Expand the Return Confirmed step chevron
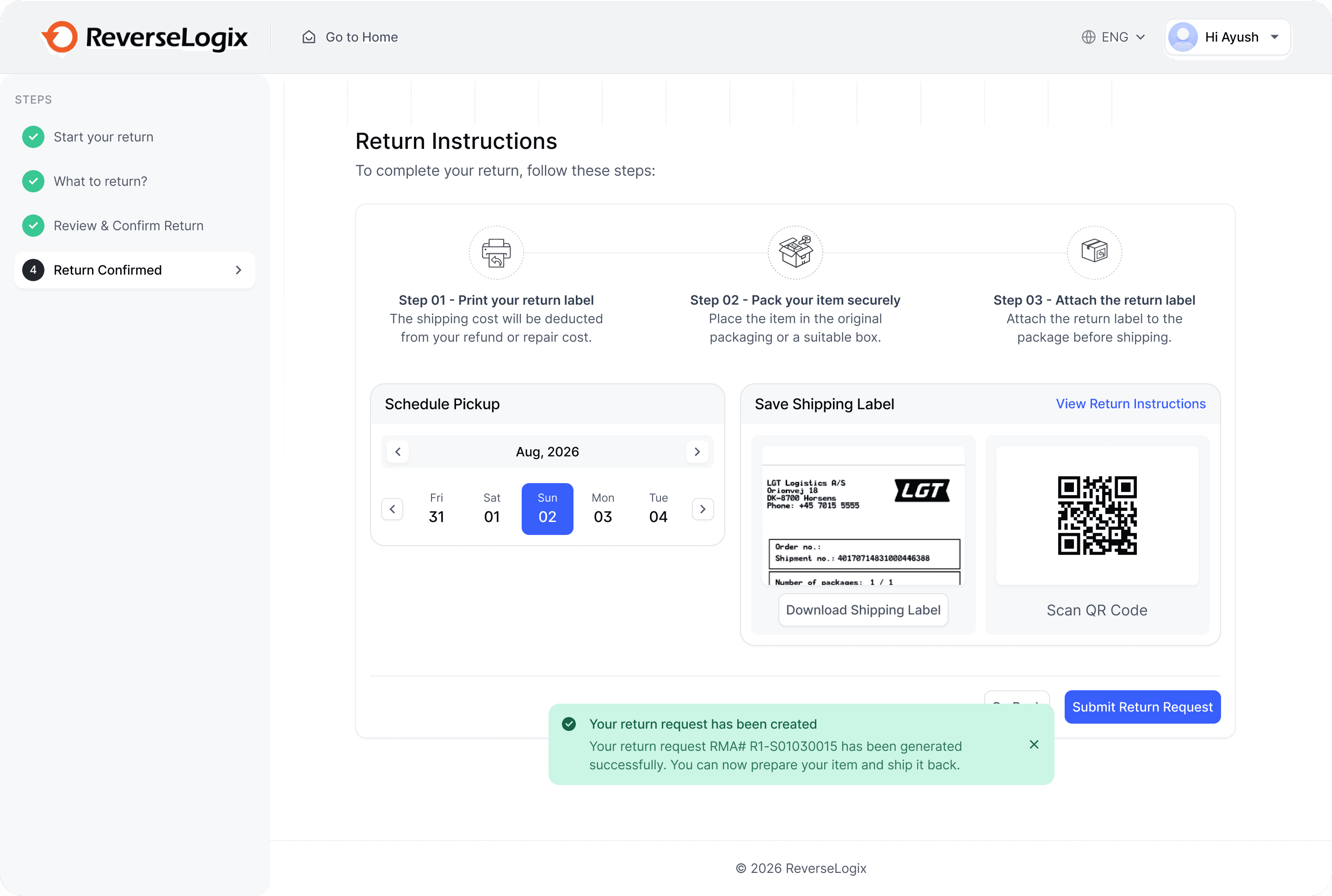This screenshot has height=896, width=1332. point(238,270)
